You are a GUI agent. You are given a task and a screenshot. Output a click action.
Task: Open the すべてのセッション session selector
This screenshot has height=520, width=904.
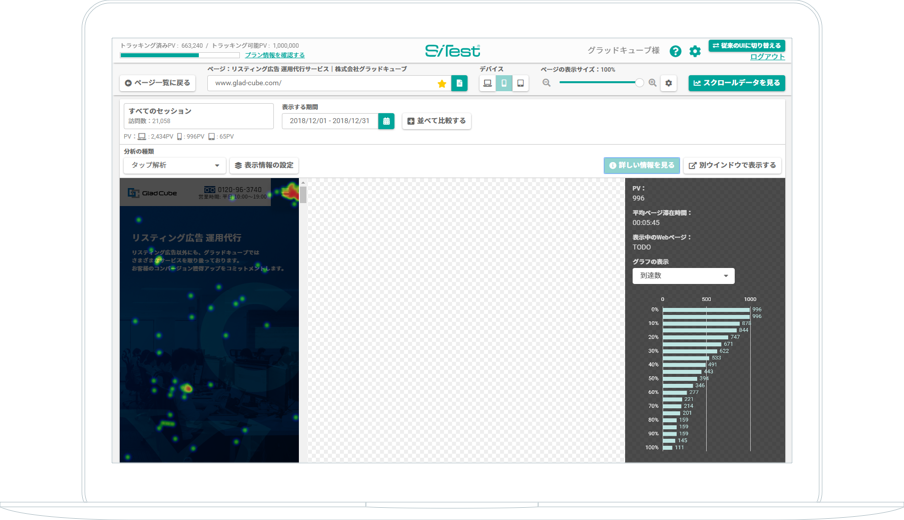198,116
